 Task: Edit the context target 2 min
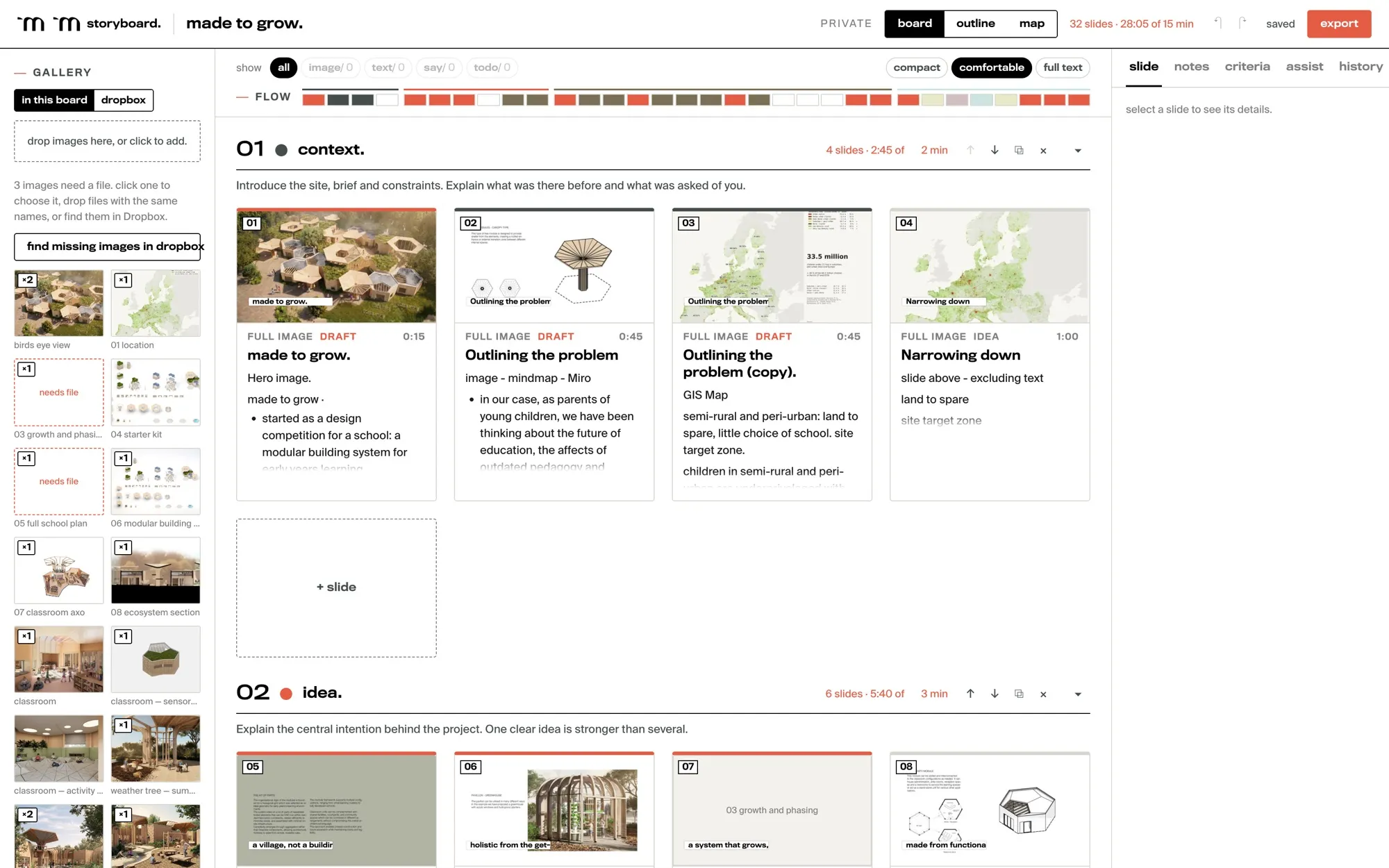coord(934,150)
